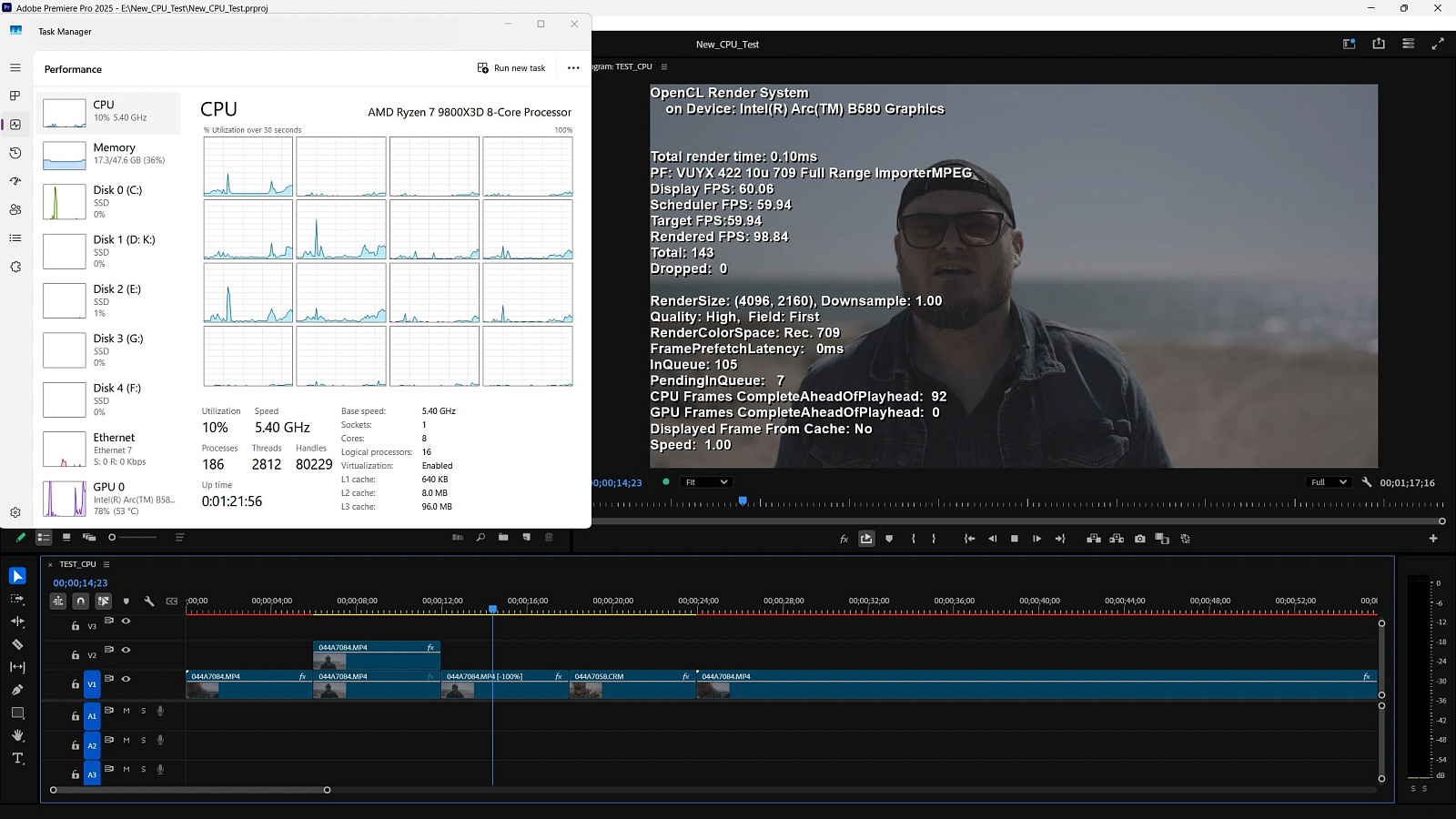This screenshot has width=1456, height=819.
Task: Toggle Global FX Mute in Program monitor
Action: tap(844, 539)
